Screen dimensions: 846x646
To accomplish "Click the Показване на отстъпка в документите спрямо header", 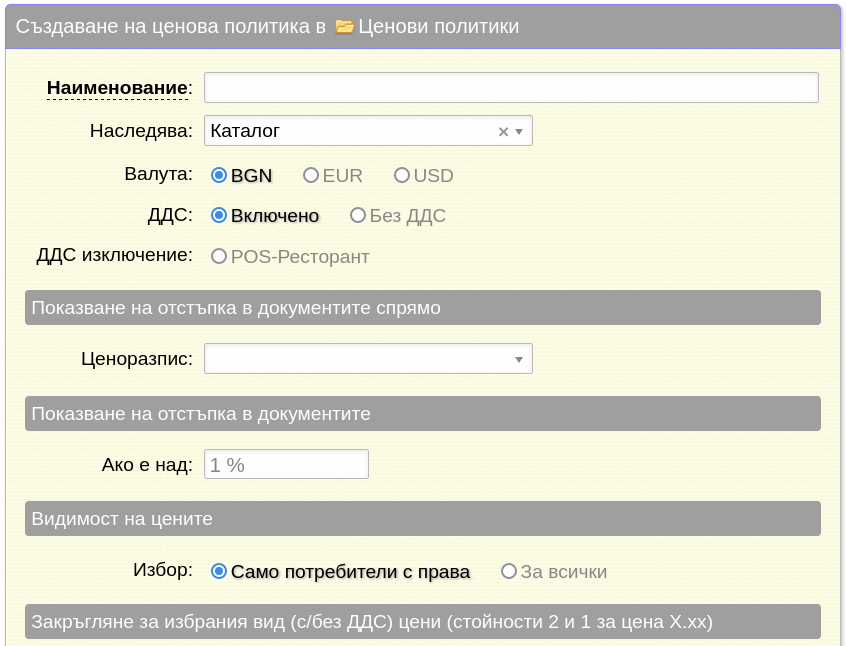I will tap(422, 308).
